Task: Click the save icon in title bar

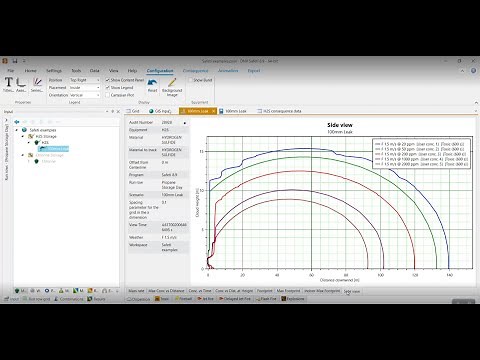Action: click(15, 61)
